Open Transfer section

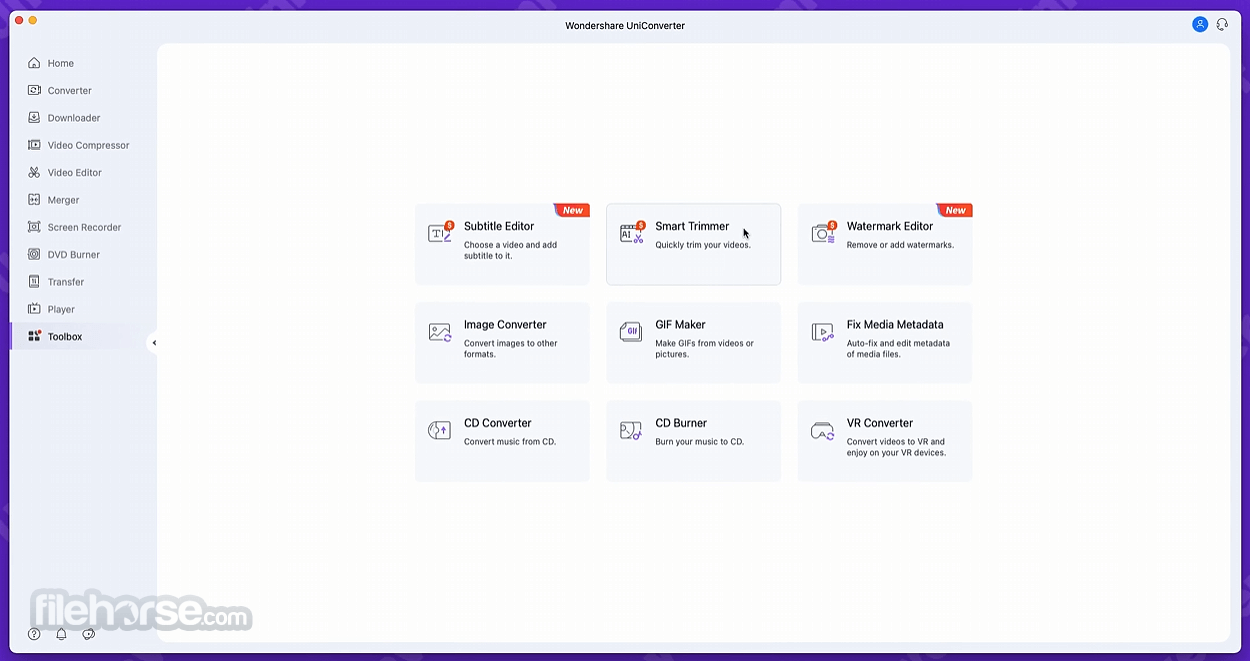pos(65,282)
